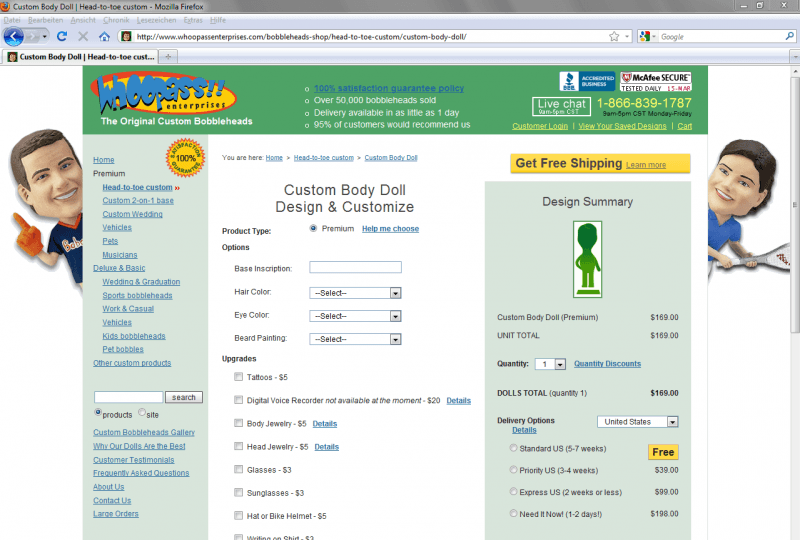Screen dimensions: 800x540
Task: Open the Lesezeichen menu
Action: click(x=156, y=20)
